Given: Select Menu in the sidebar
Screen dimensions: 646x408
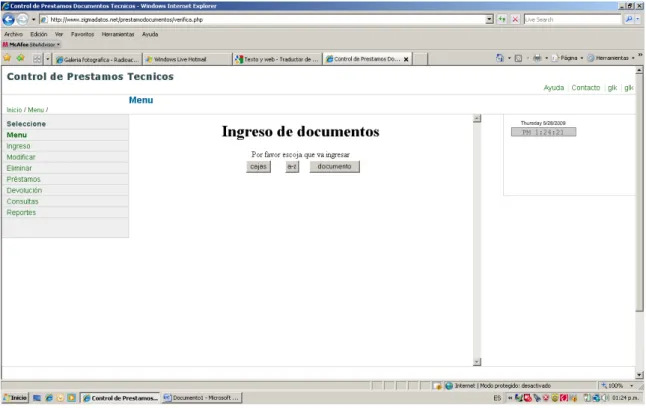Looking at the screenshot, I should [x=16, y=135].
